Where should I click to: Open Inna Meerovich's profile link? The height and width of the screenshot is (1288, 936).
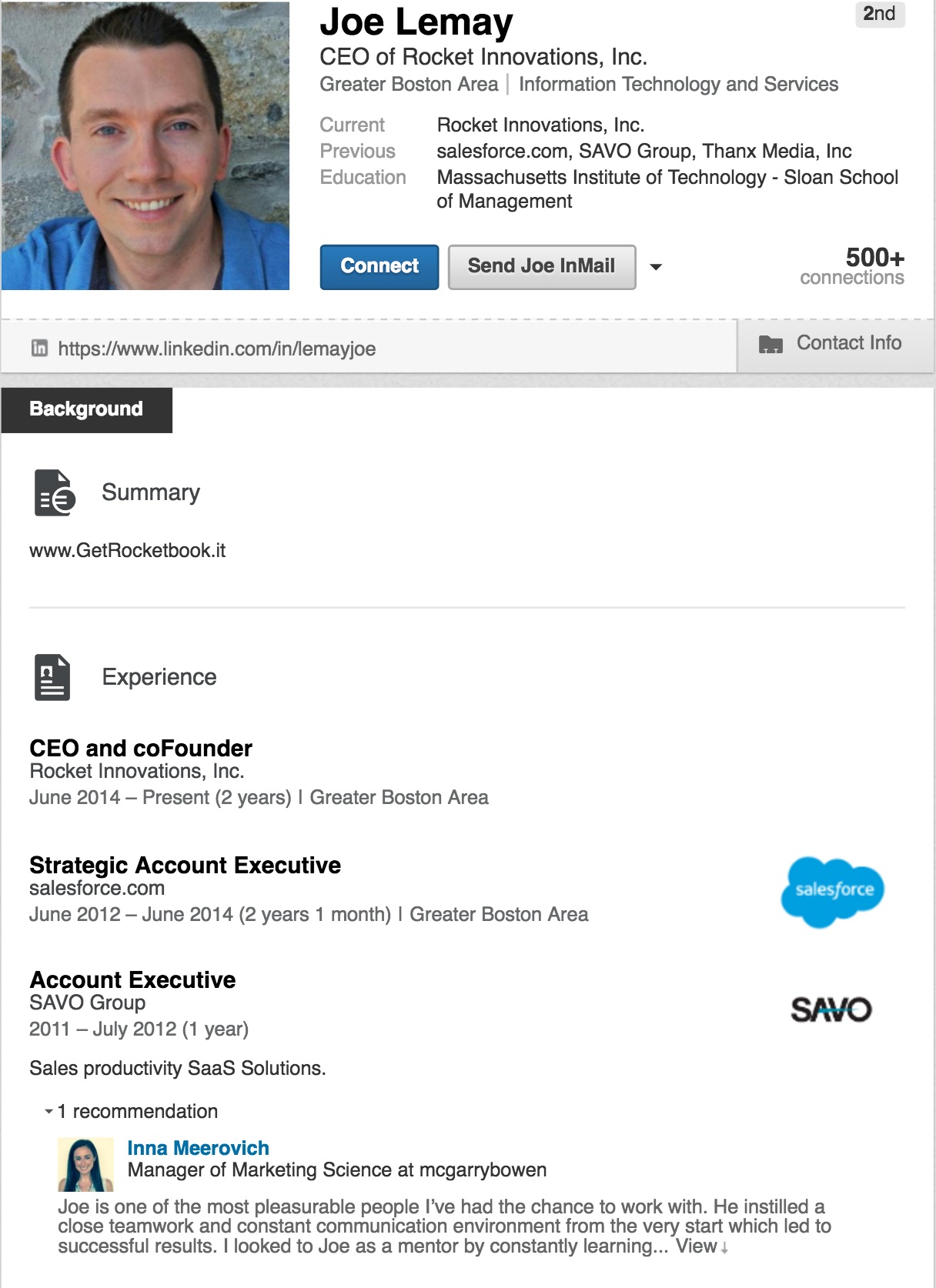point(198,1148)
